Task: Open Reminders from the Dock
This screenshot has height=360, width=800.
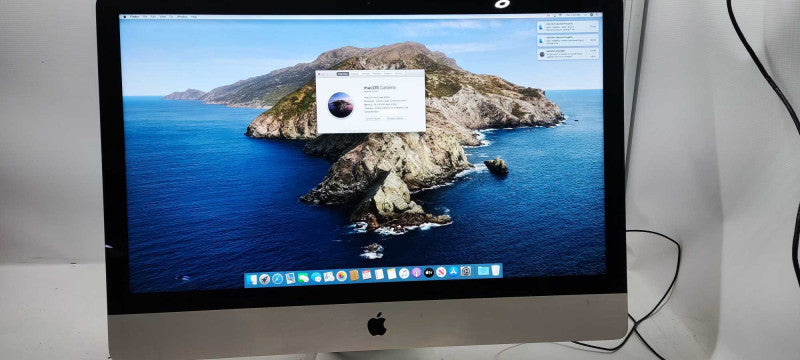Action: [x=379, y=275]
